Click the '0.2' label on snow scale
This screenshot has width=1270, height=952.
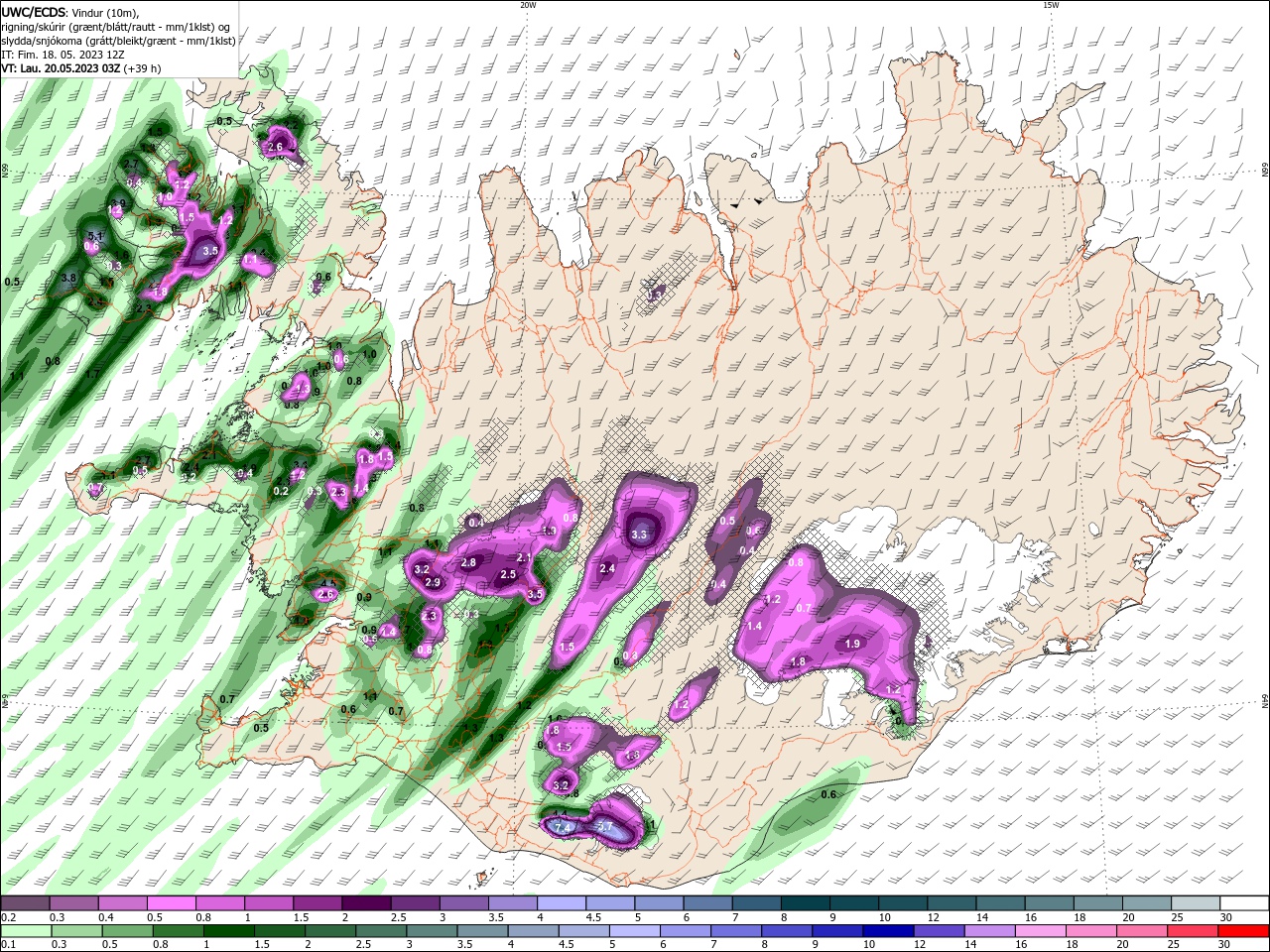[7, 917]
